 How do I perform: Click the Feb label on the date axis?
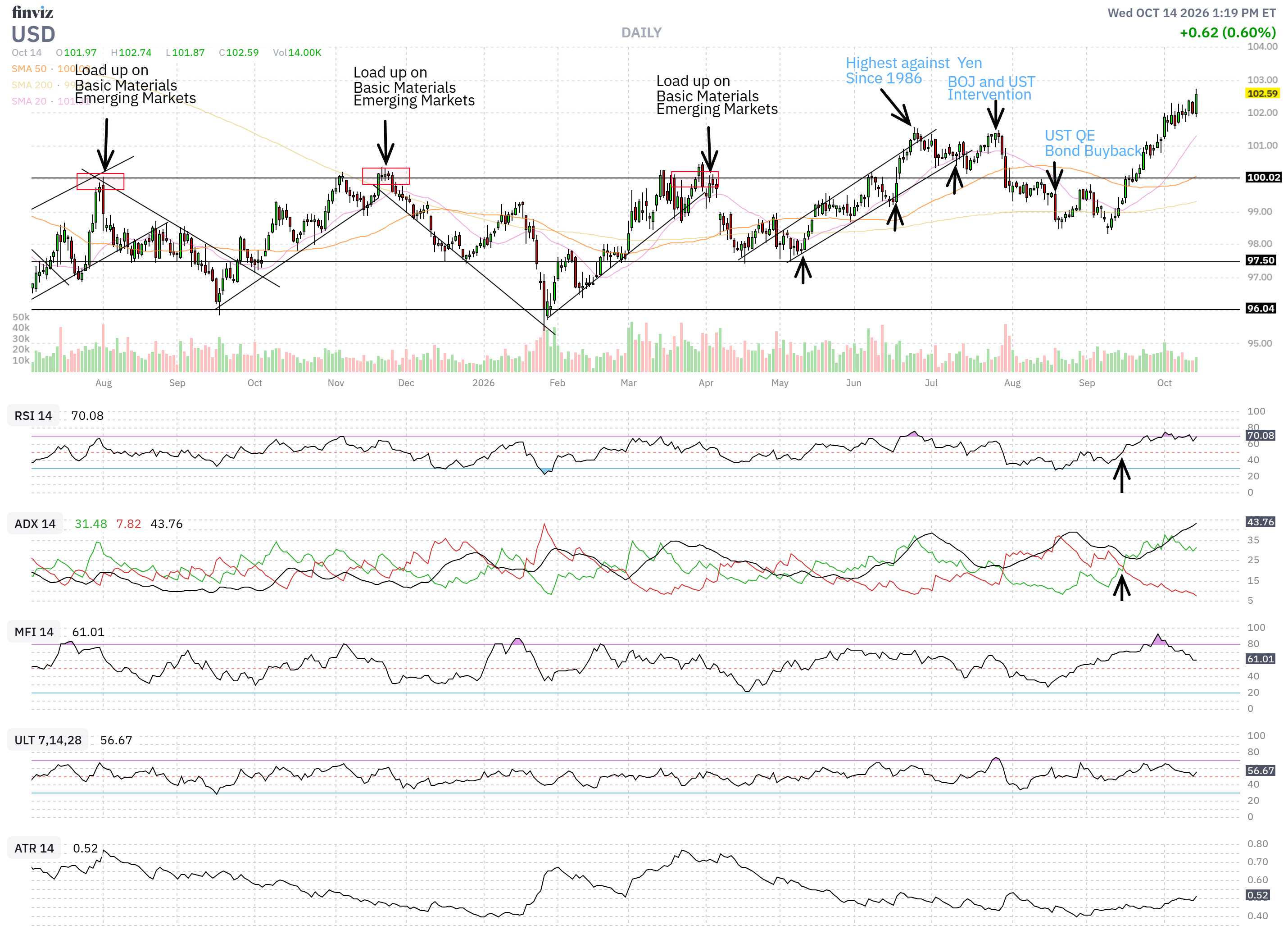pyautogui.click(x=558, y=383)
